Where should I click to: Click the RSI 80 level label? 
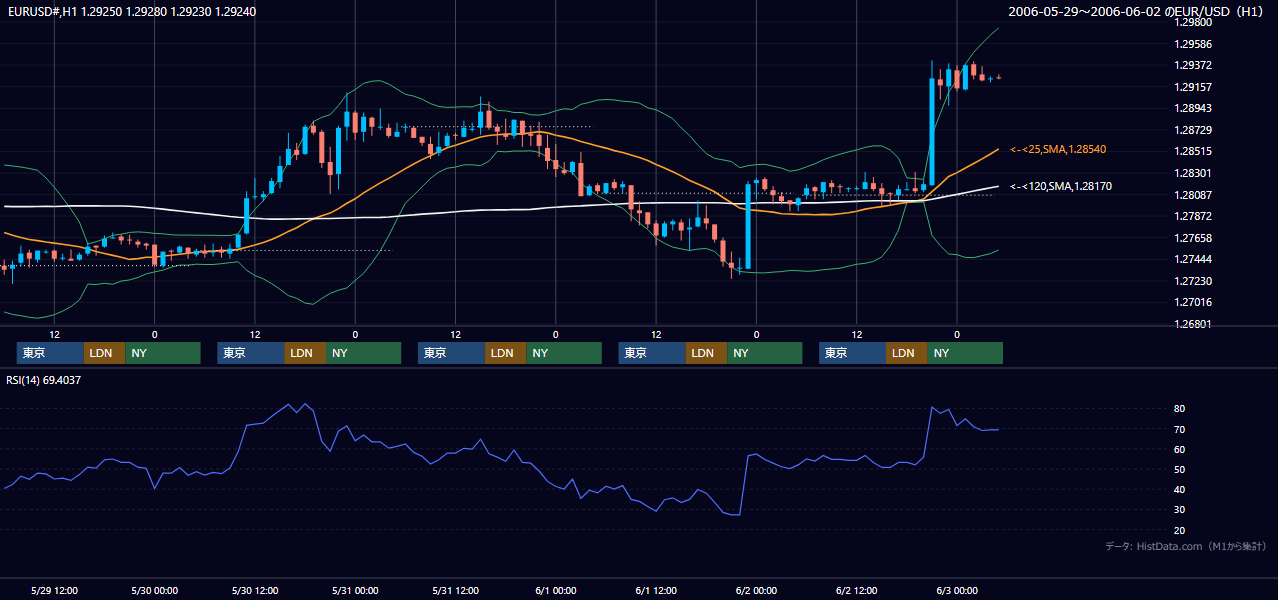[1179, 409]
